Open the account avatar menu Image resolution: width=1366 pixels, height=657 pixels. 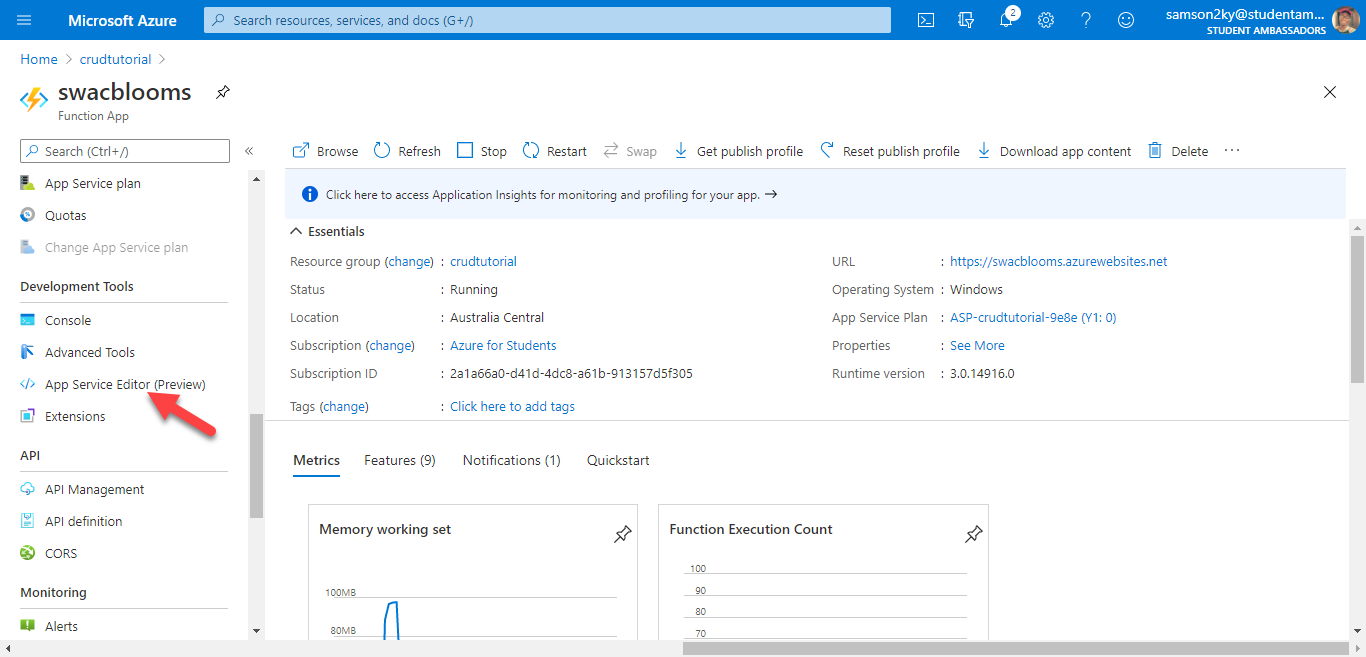[1345, 19]
